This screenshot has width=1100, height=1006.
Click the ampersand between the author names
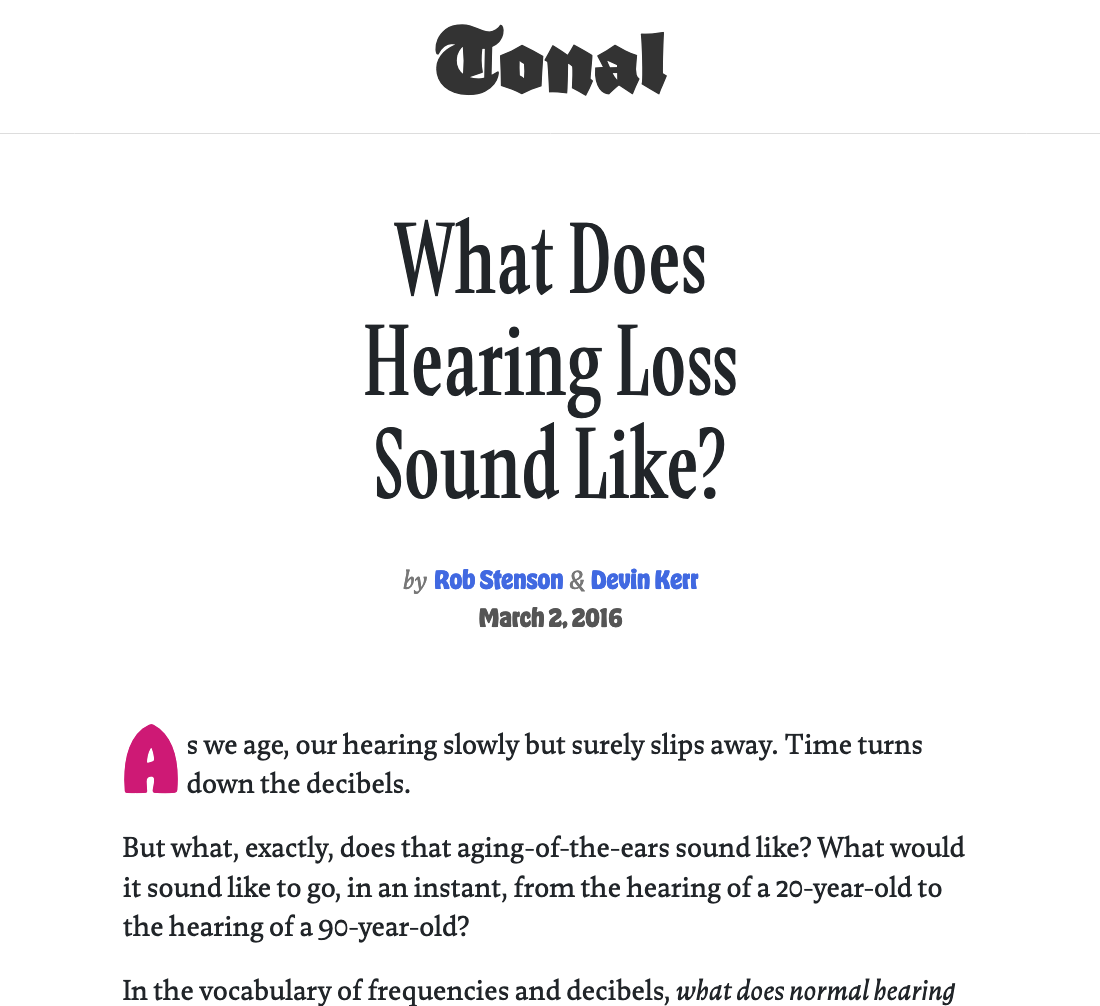pyautogui.click(x=577, y=580)
